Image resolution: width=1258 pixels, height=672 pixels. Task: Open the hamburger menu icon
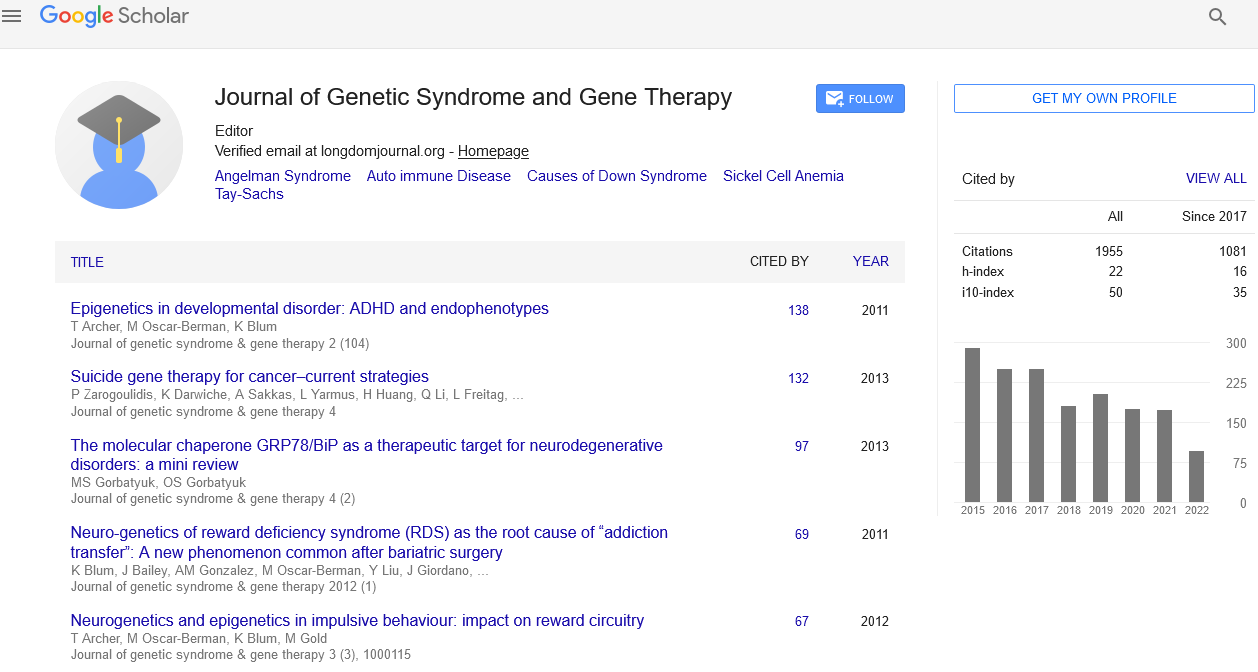[x=12, y=16]
